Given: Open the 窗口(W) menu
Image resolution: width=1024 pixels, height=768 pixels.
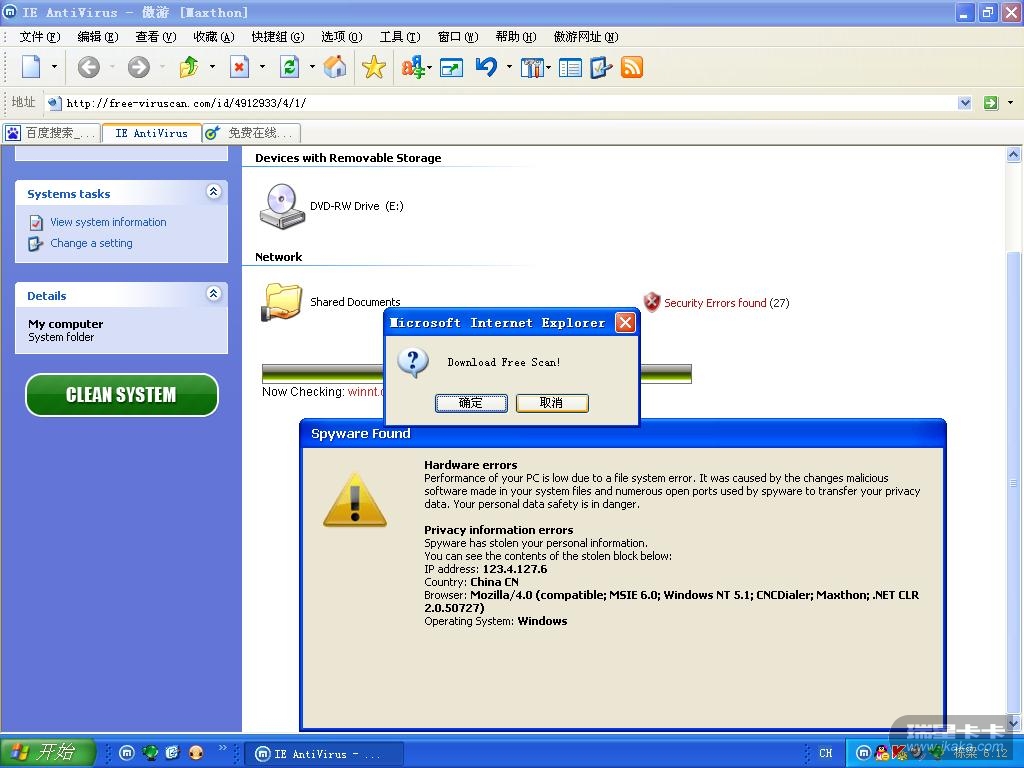Looking at the screenshot, I should (458, 37).
